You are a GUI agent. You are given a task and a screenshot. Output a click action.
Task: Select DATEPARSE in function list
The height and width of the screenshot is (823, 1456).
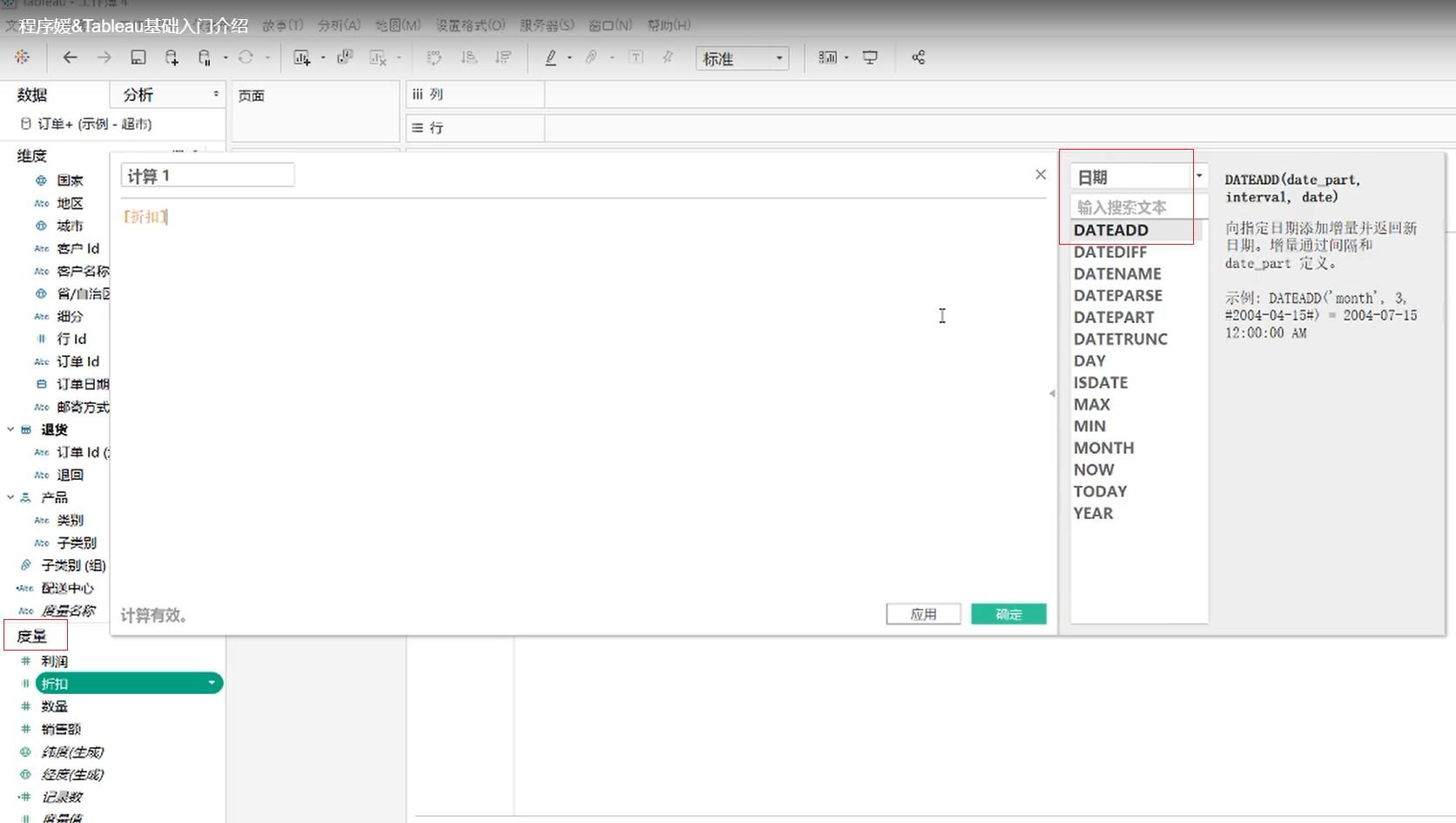pyautogui.click(x=1118, y=295)
